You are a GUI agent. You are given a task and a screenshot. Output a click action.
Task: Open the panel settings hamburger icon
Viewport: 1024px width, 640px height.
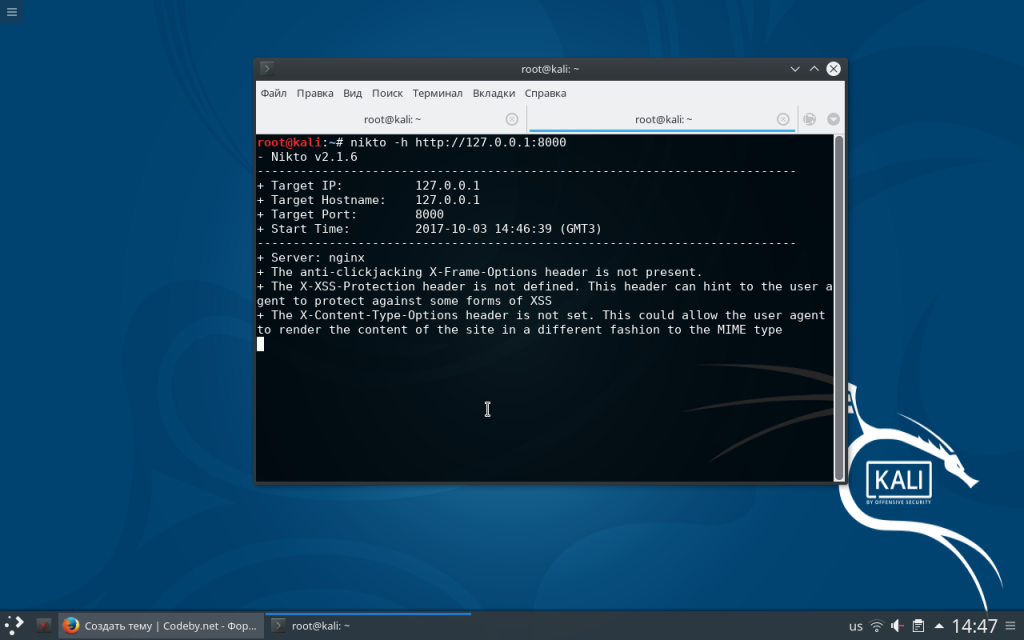point(1011,625)
